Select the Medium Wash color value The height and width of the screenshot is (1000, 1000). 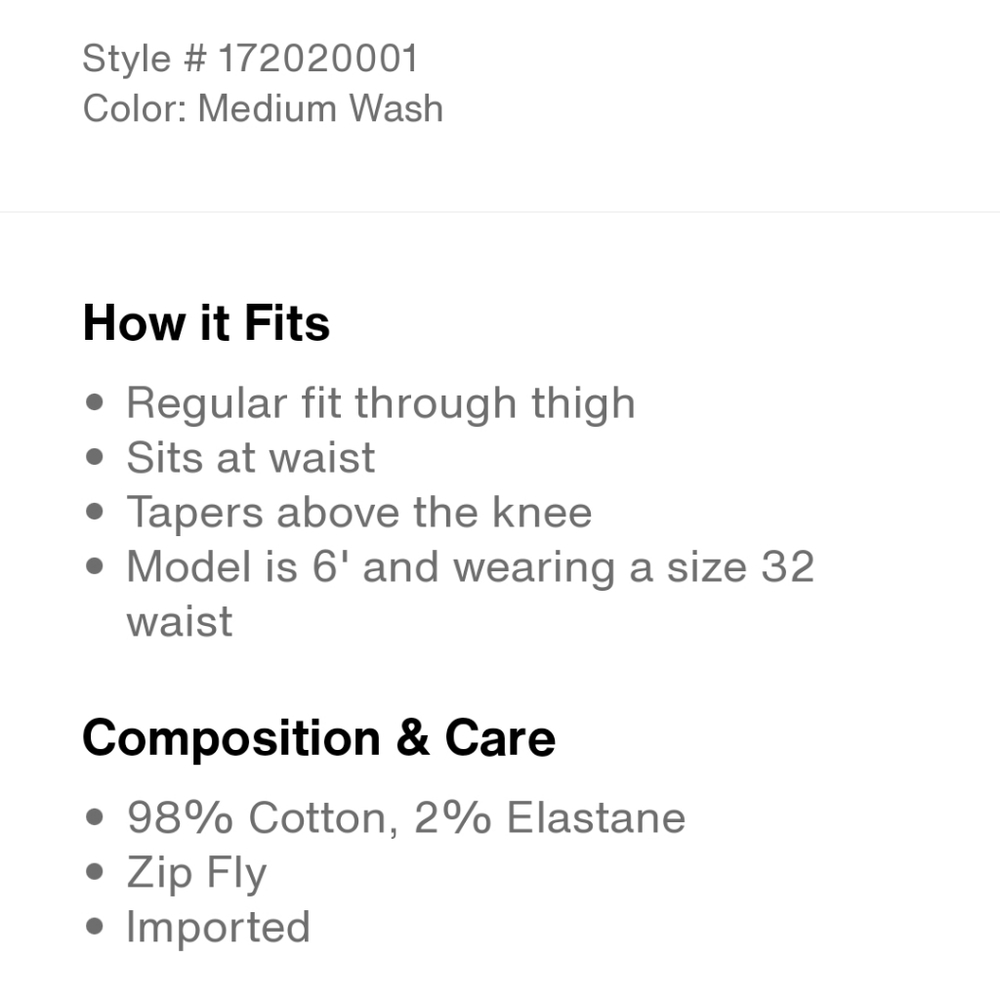(x=320, y=108)
